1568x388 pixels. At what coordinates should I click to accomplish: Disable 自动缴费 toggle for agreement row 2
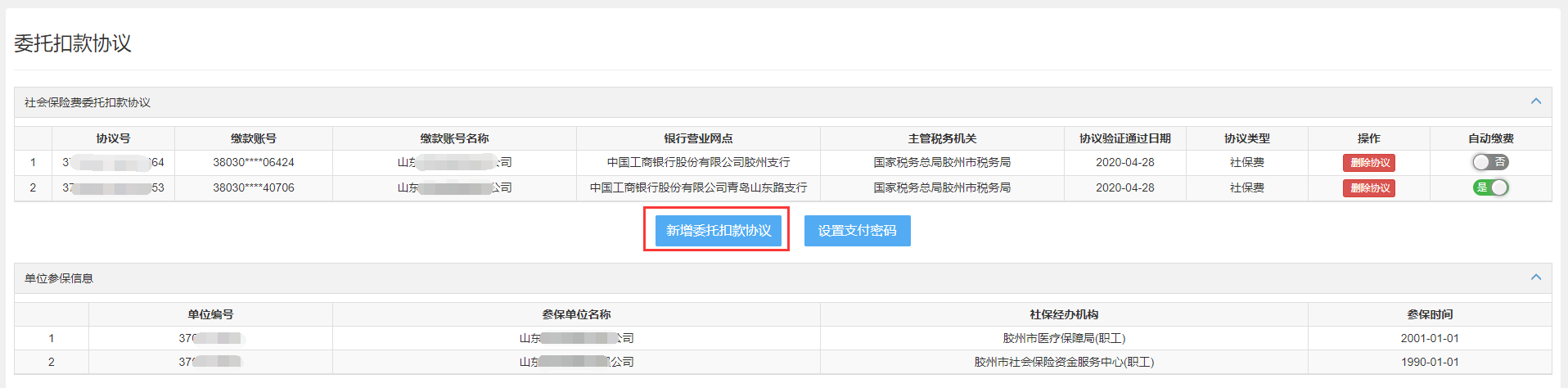(1489, 187)
